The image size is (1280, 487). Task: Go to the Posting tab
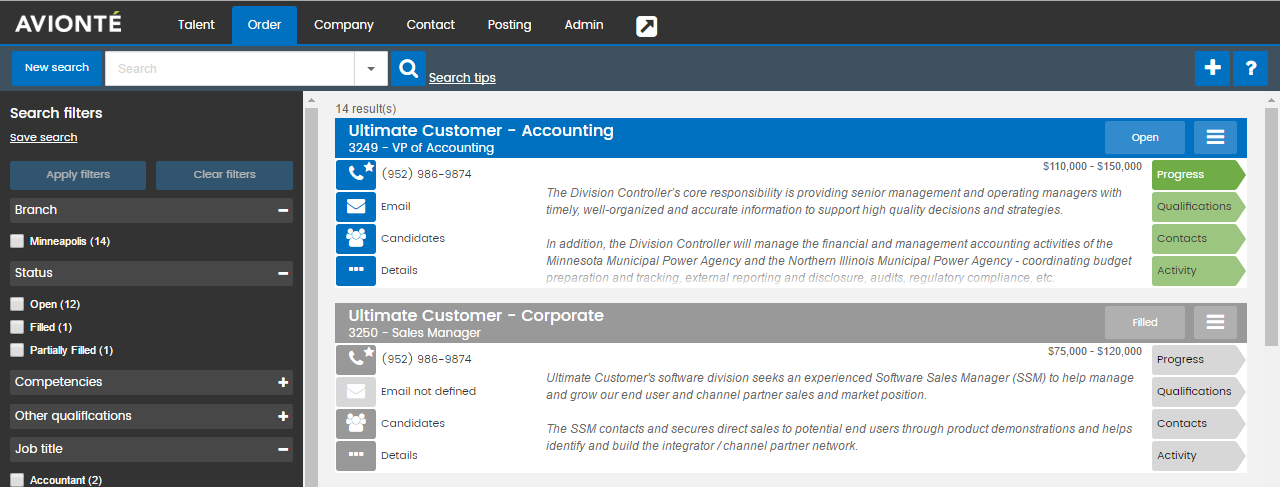(509, 25)
